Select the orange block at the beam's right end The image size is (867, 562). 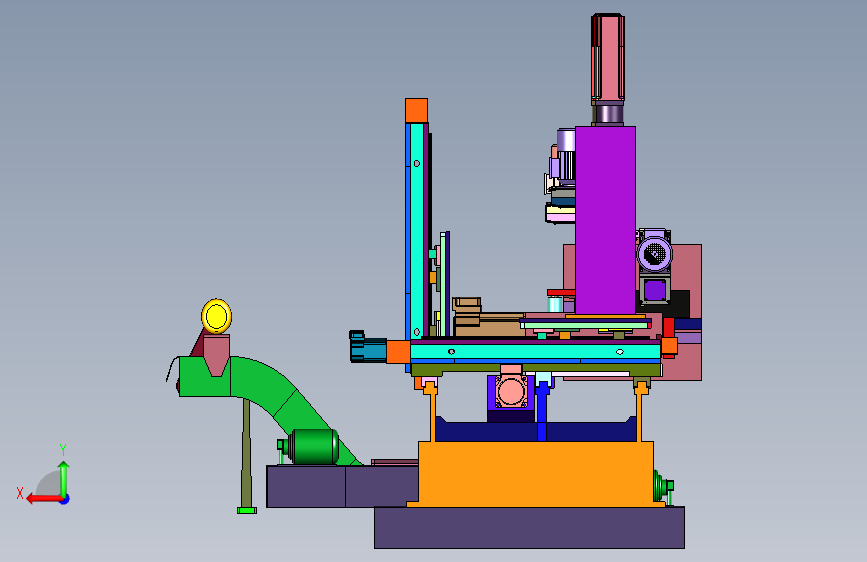[x=669, y=346]
